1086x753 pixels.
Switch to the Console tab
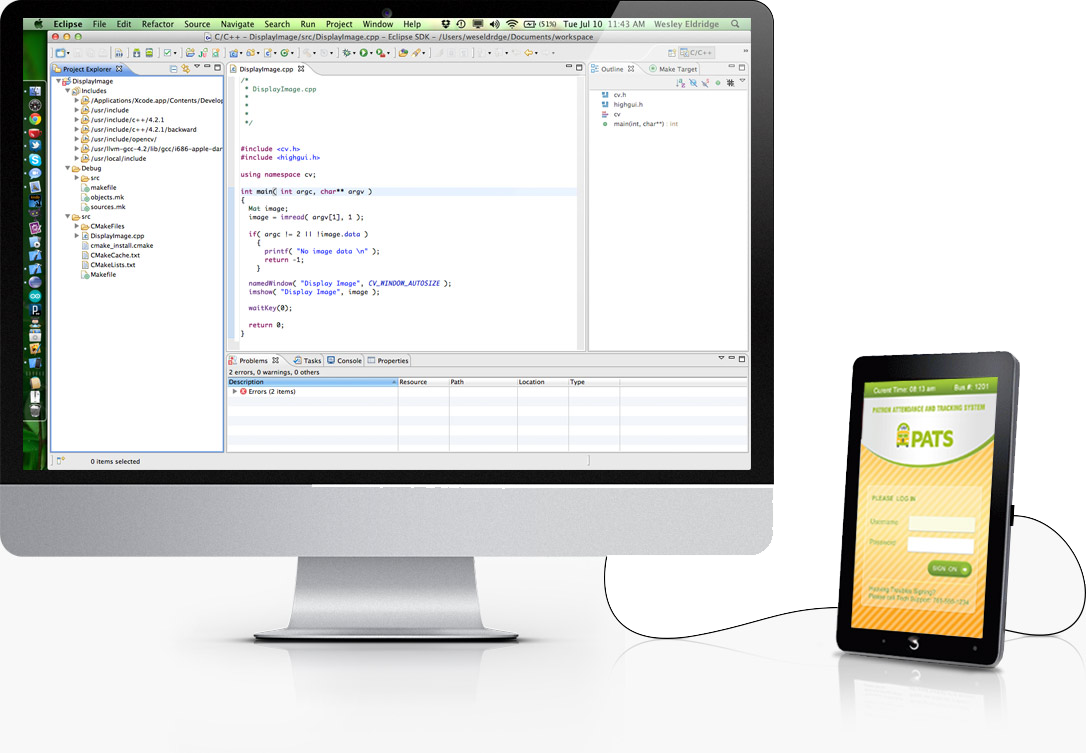coord(344,360)
